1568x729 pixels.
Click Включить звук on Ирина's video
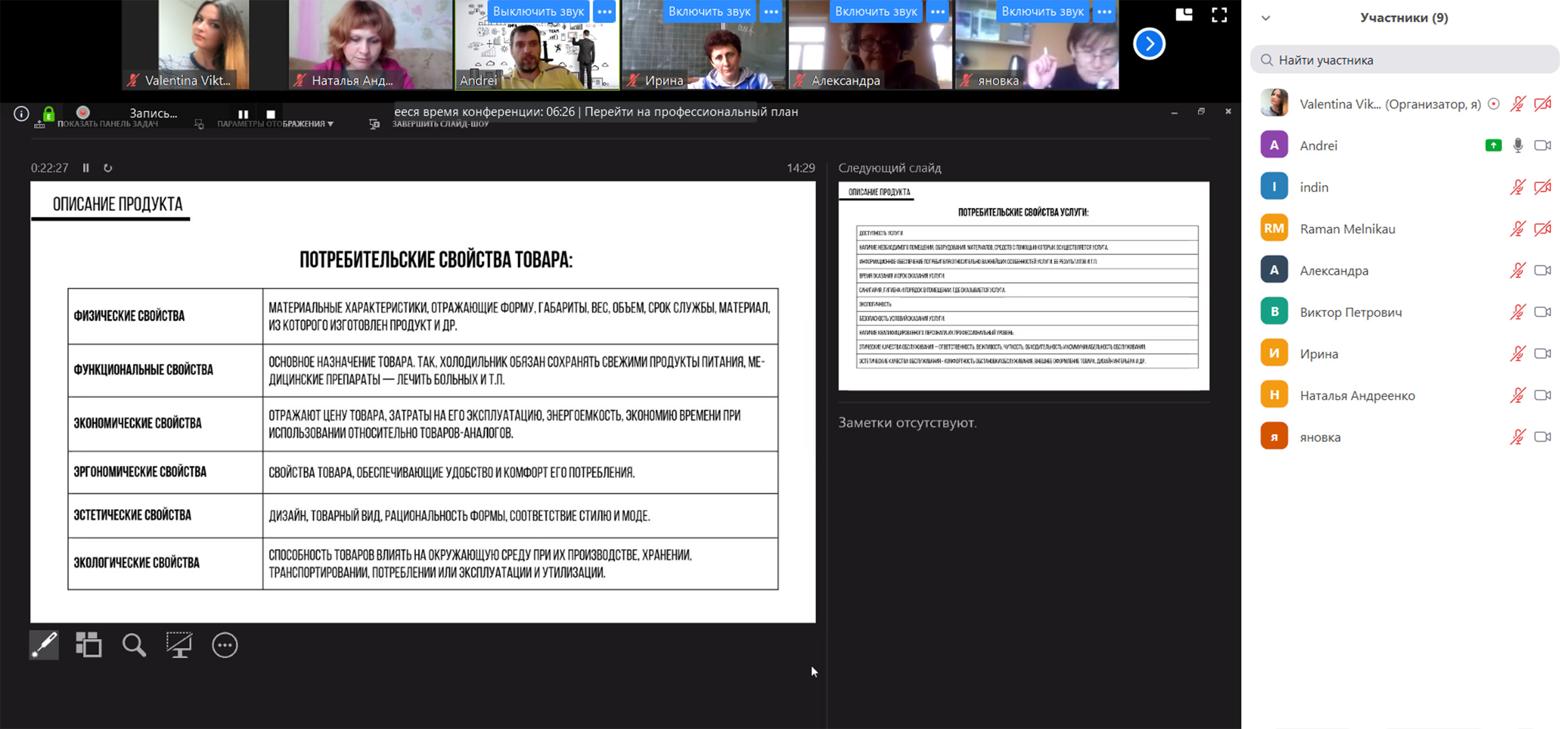click(x=709, y=12)
